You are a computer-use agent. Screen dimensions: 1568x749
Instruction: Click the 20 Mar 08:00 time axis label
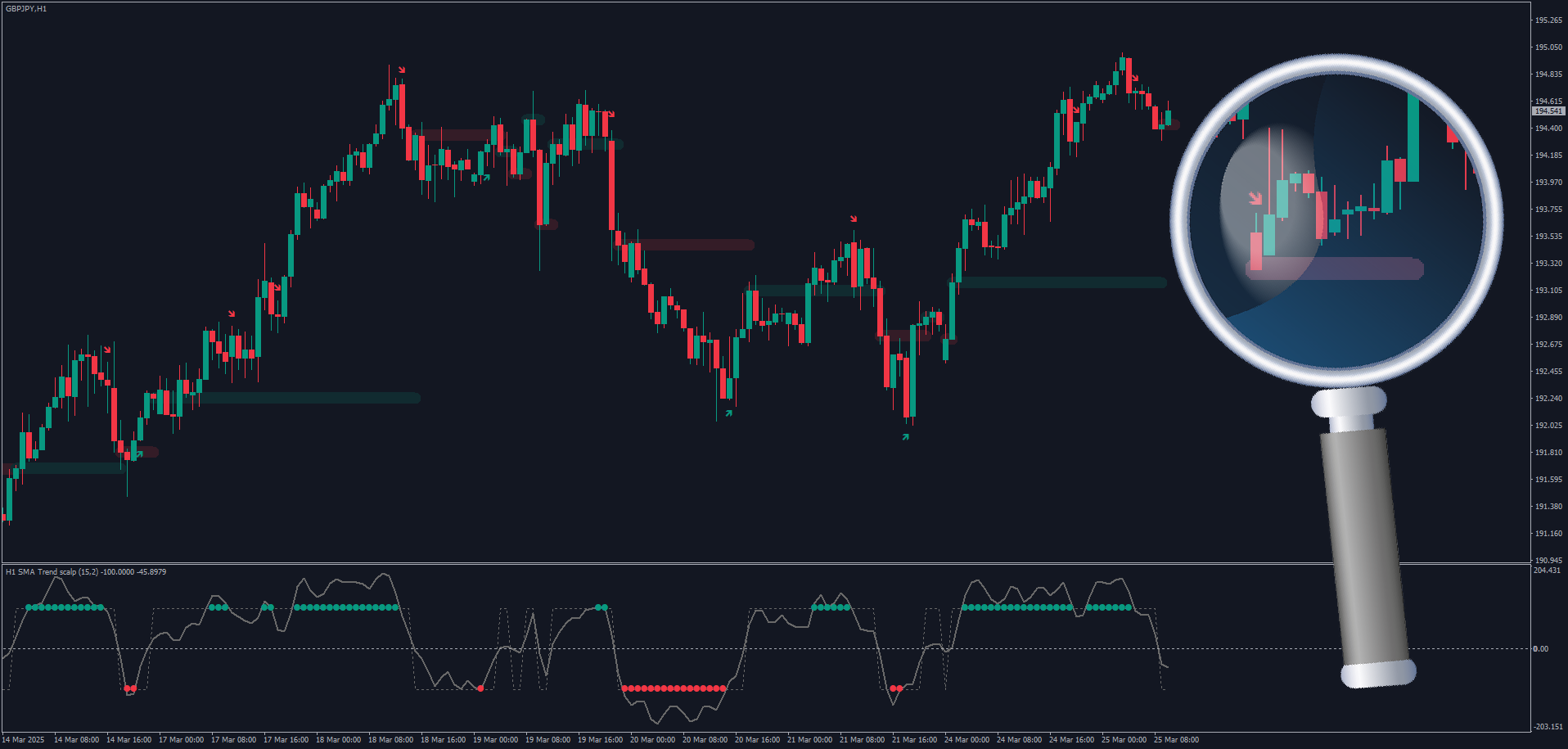(x=705, y=740)
